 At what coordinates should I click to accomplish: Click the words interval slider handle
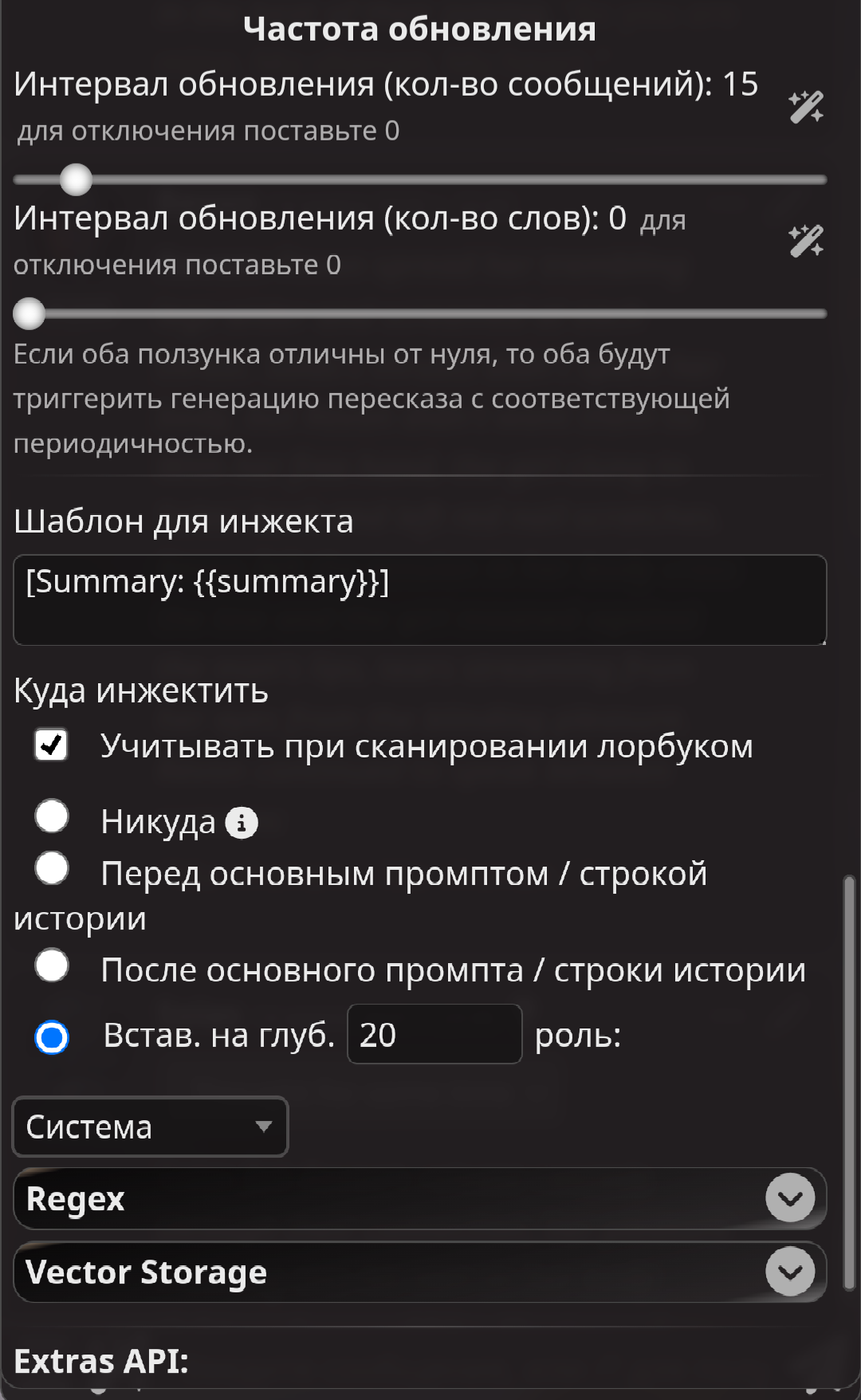tap(29, 313)
